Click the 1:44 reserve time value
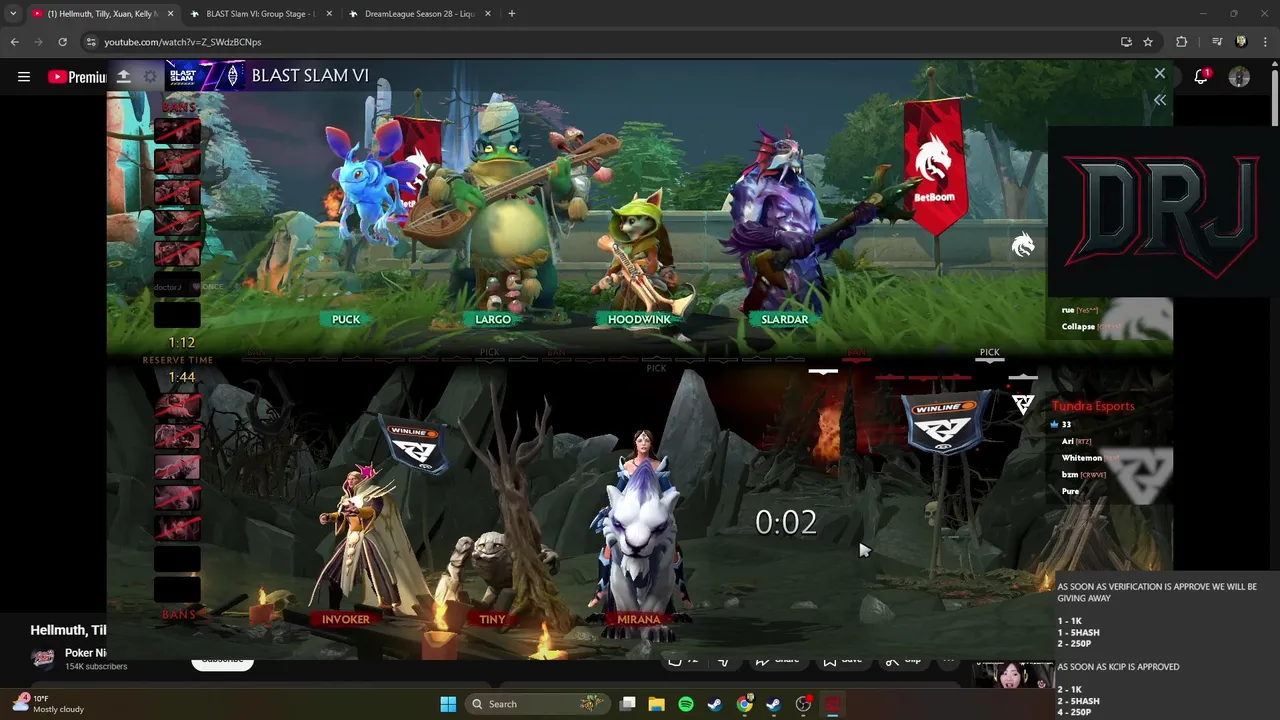 (181, 377)
